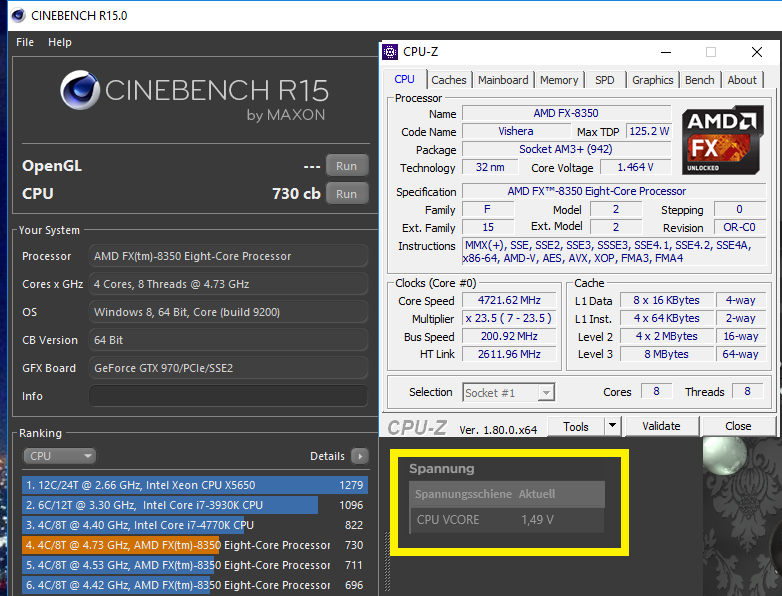Switch to the Mainboard tab
782x596 pixels.
[503, 80]
